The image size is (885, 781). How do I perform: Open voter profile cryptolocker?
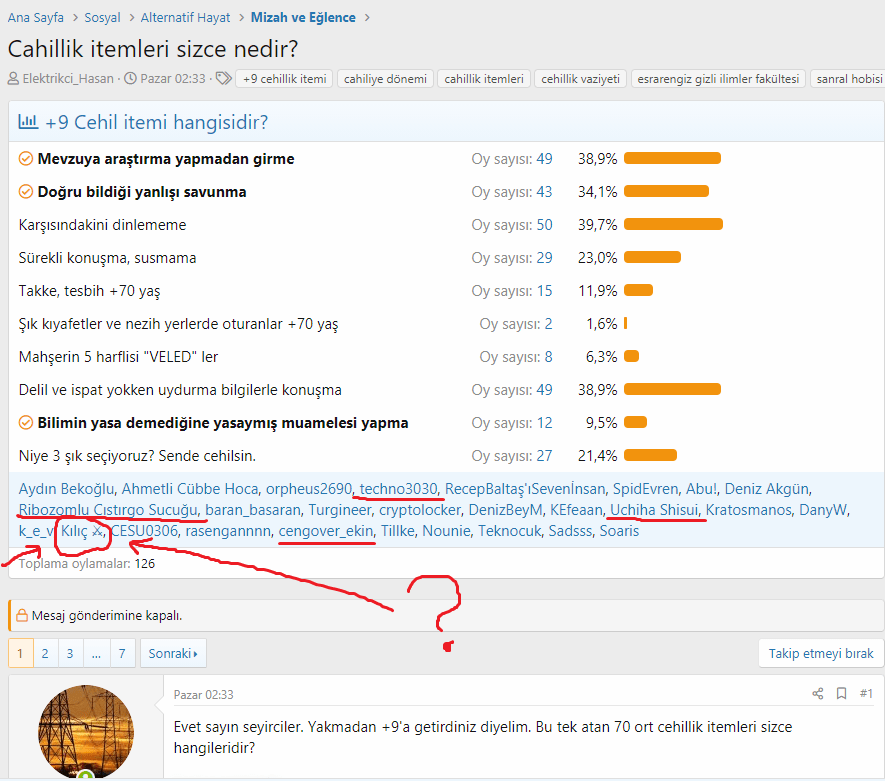tap(419, 510)
